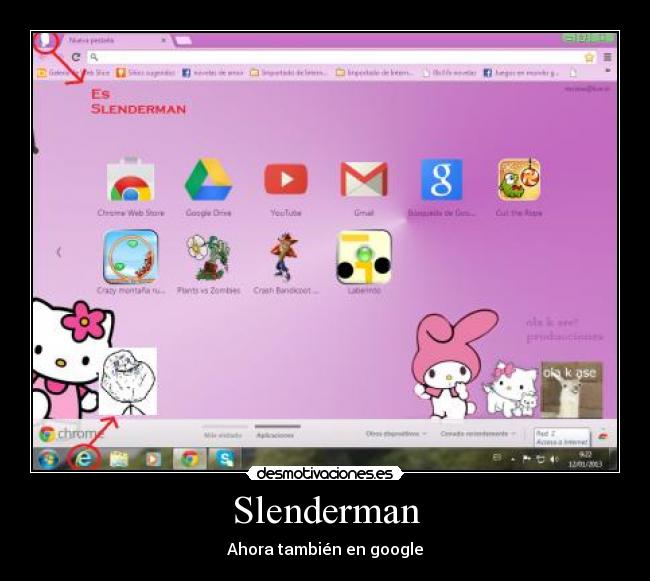Open the novelas de amor Facebook bookmark

click(x=213, y=73)
